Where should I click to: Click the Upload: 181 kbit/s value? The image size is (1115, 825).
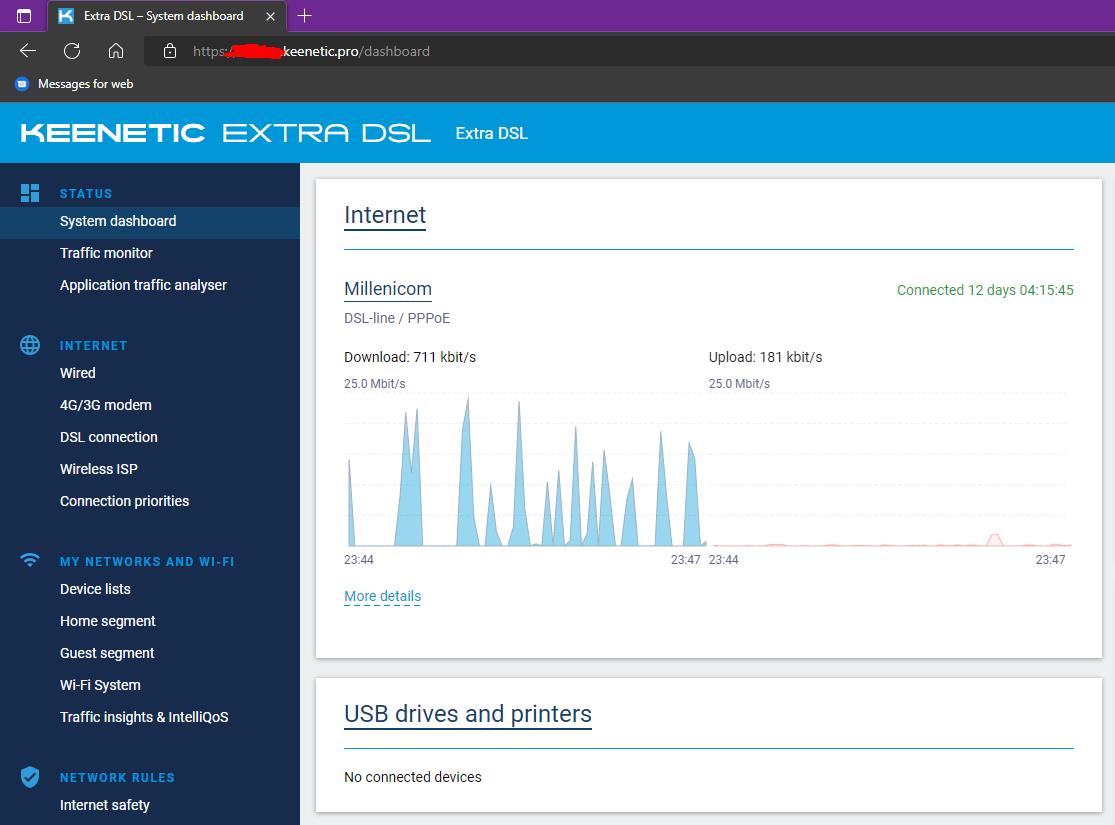(765, 357)
